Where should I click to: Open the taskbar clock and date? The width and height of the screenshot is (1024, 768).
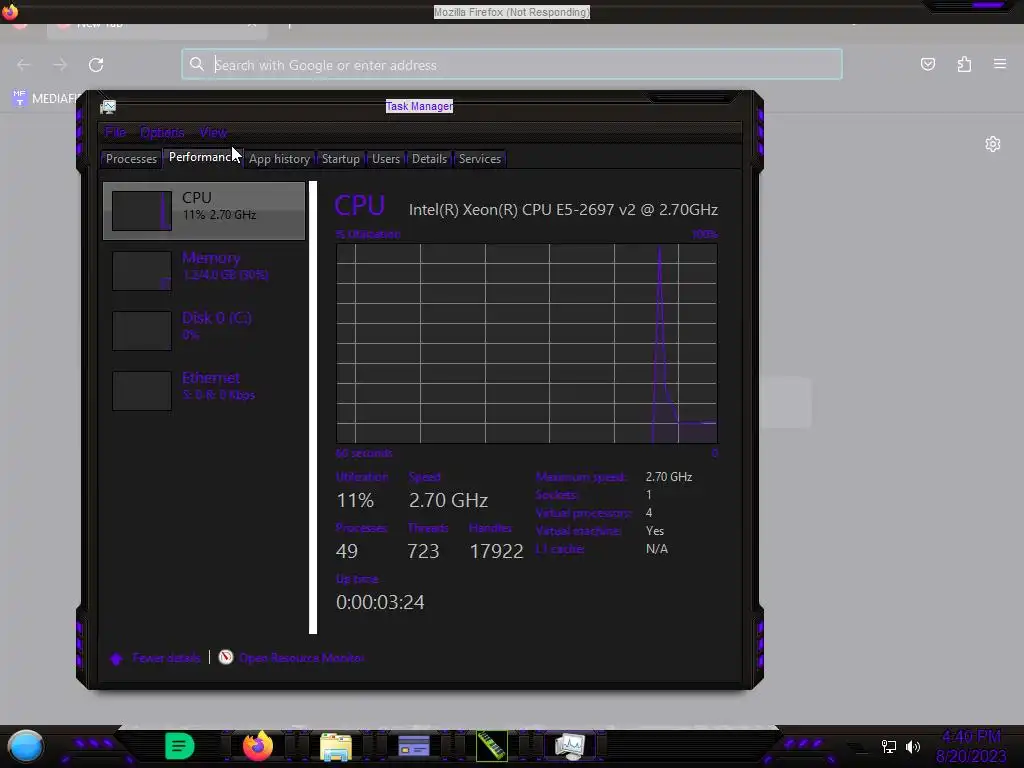point(971,746)
